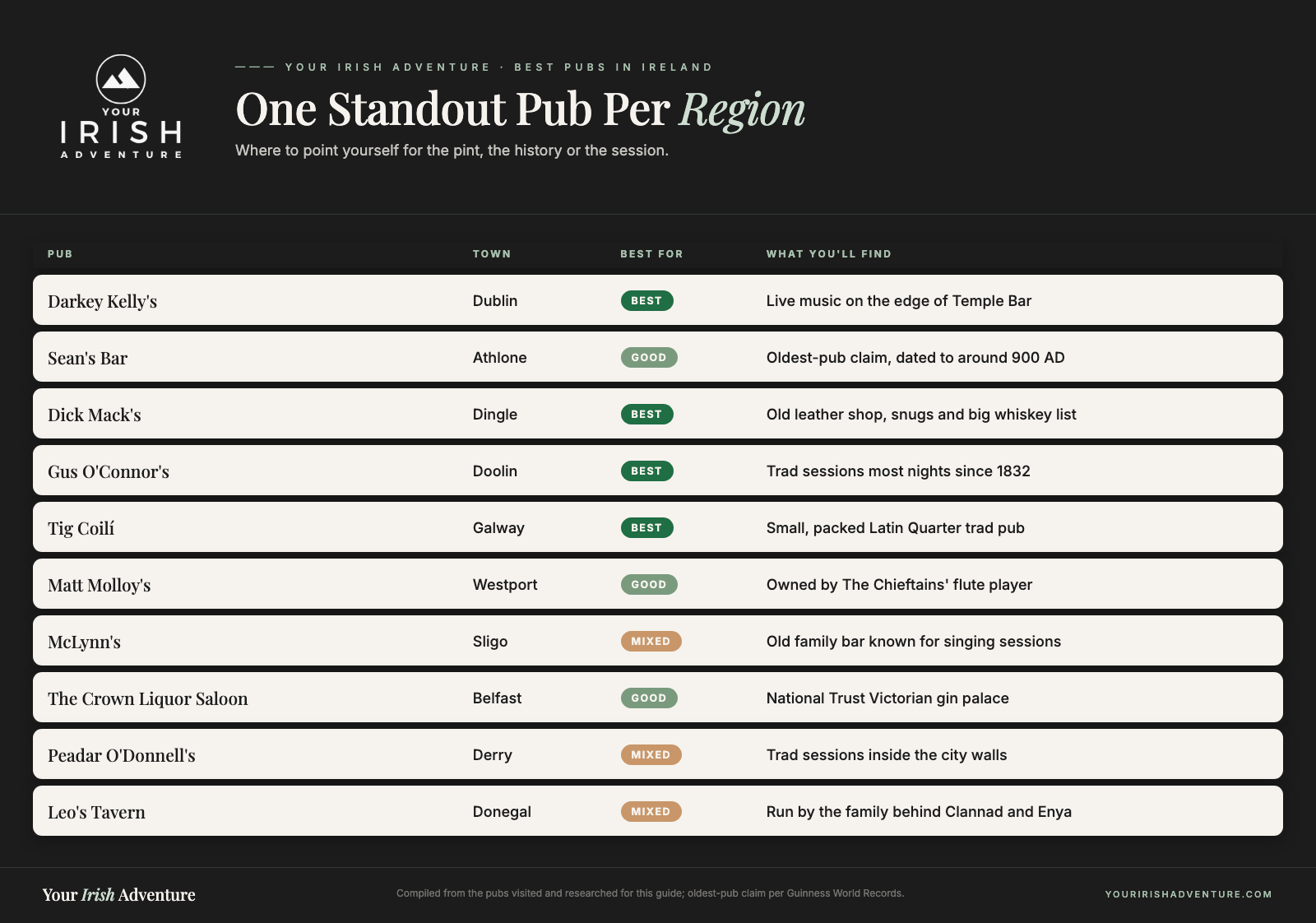Image resolution: width=1316 pixels, height=923 pixels.
Task: Click the MIXED badge for McLynn's
Action: (651, 642)
